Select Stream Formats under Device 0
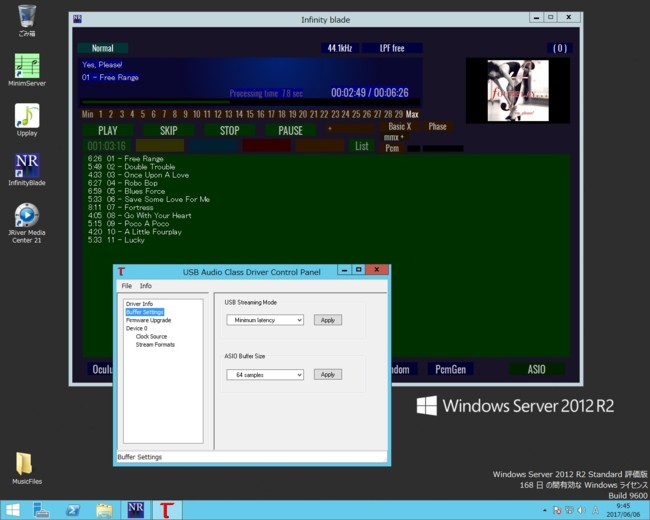 coord(155,345)
